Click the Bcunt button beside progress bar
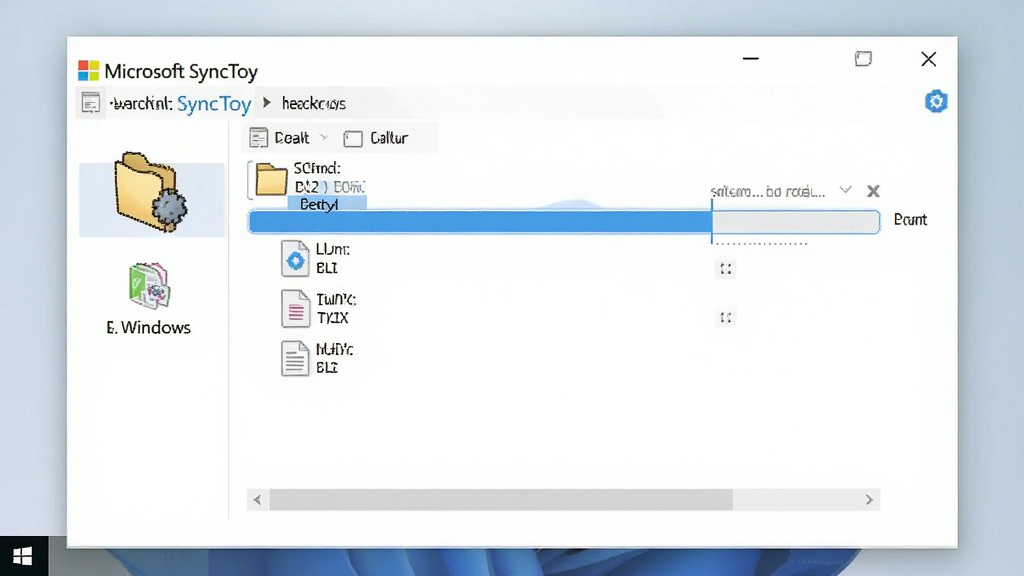1024x576 pixels. click(x=910, y=220)
